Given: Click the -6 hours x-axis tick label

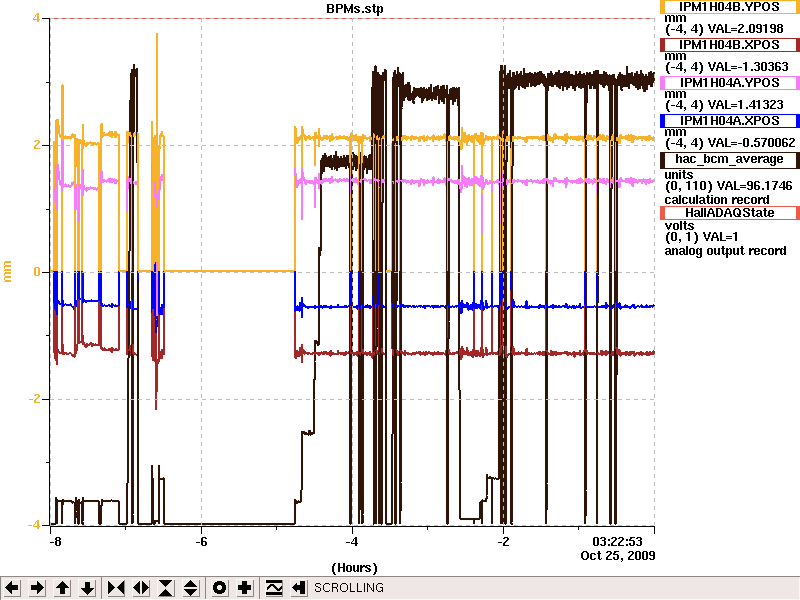Looking at the screenshot, I should tap(201, 541).
